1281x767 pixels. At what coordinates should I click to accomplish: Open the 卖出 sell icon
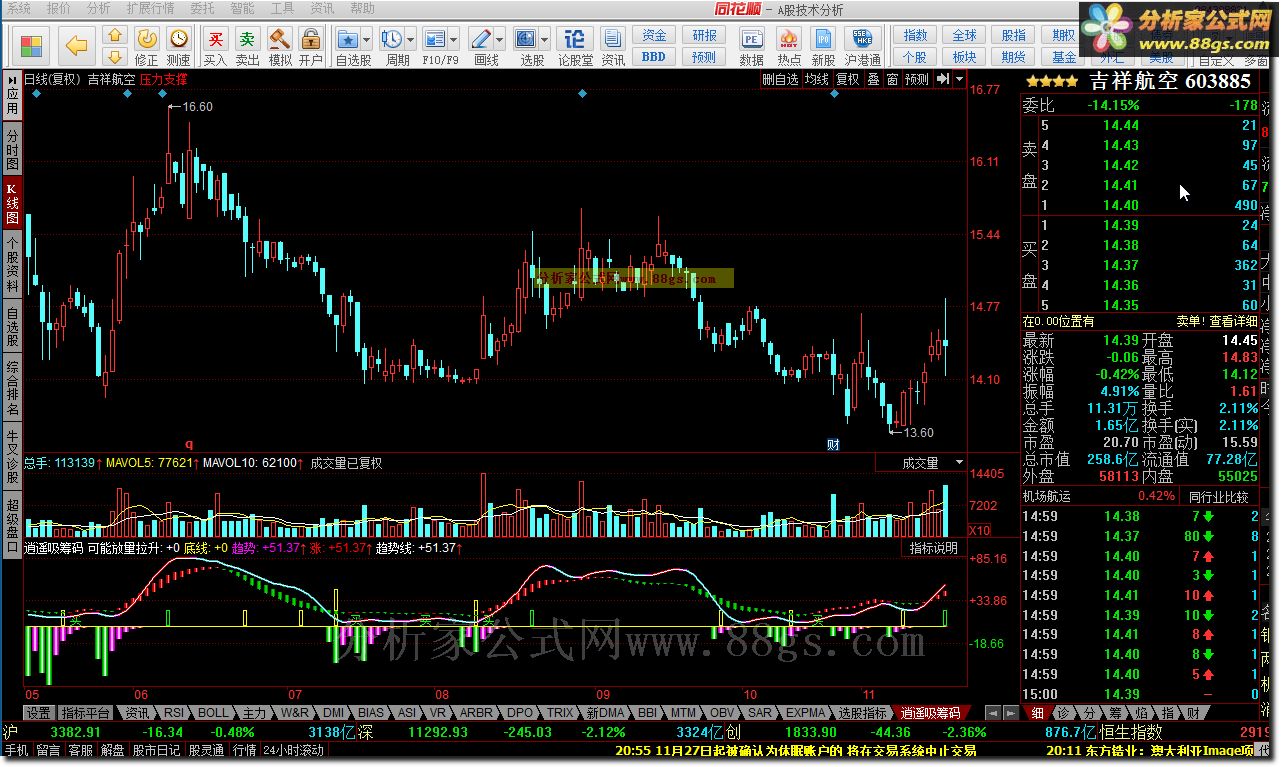[247, 39]
